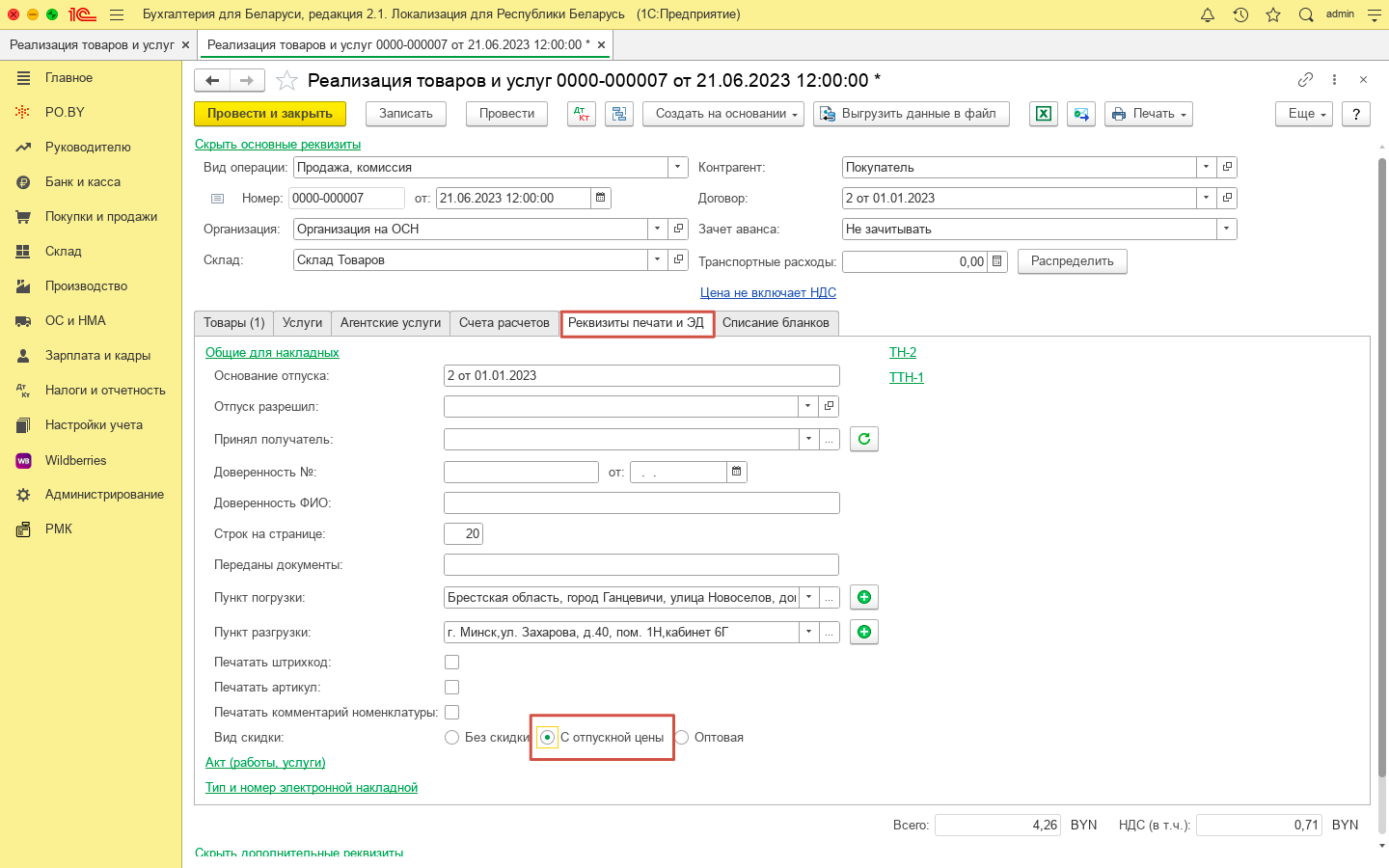Expand Организация dropdown arrow
The height and width of the screenshot is (868, 1389).
pyautogui.click(x=658, y=229)
